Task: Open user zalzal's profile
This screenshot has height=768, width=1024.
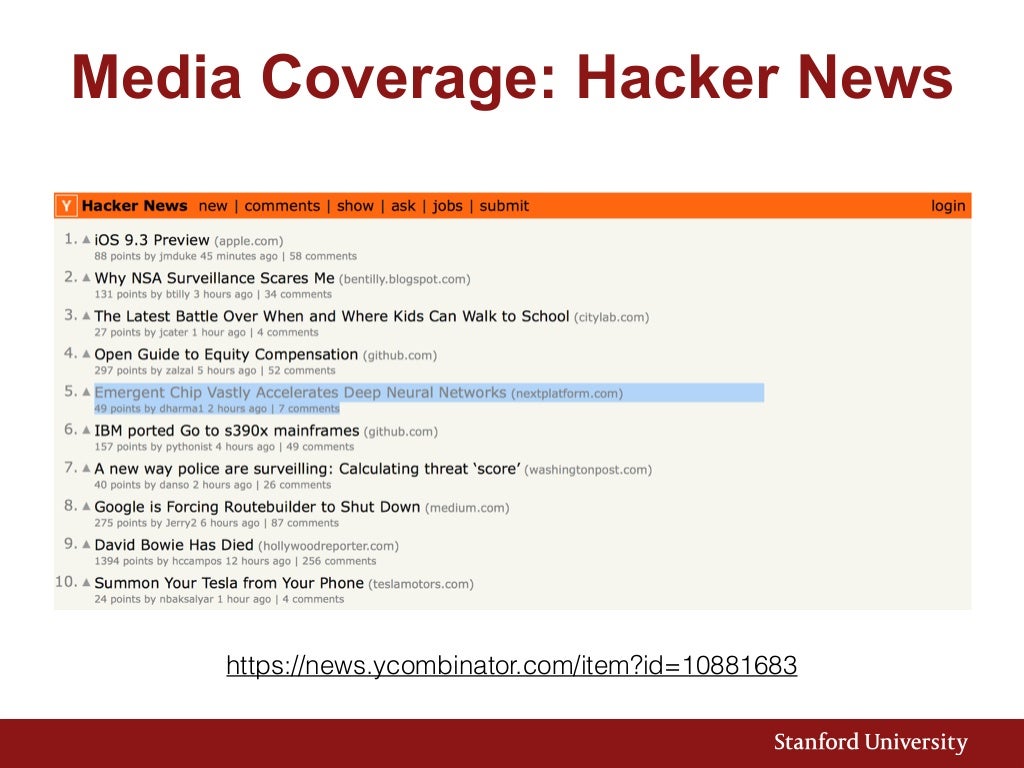Action: point(180,370)
